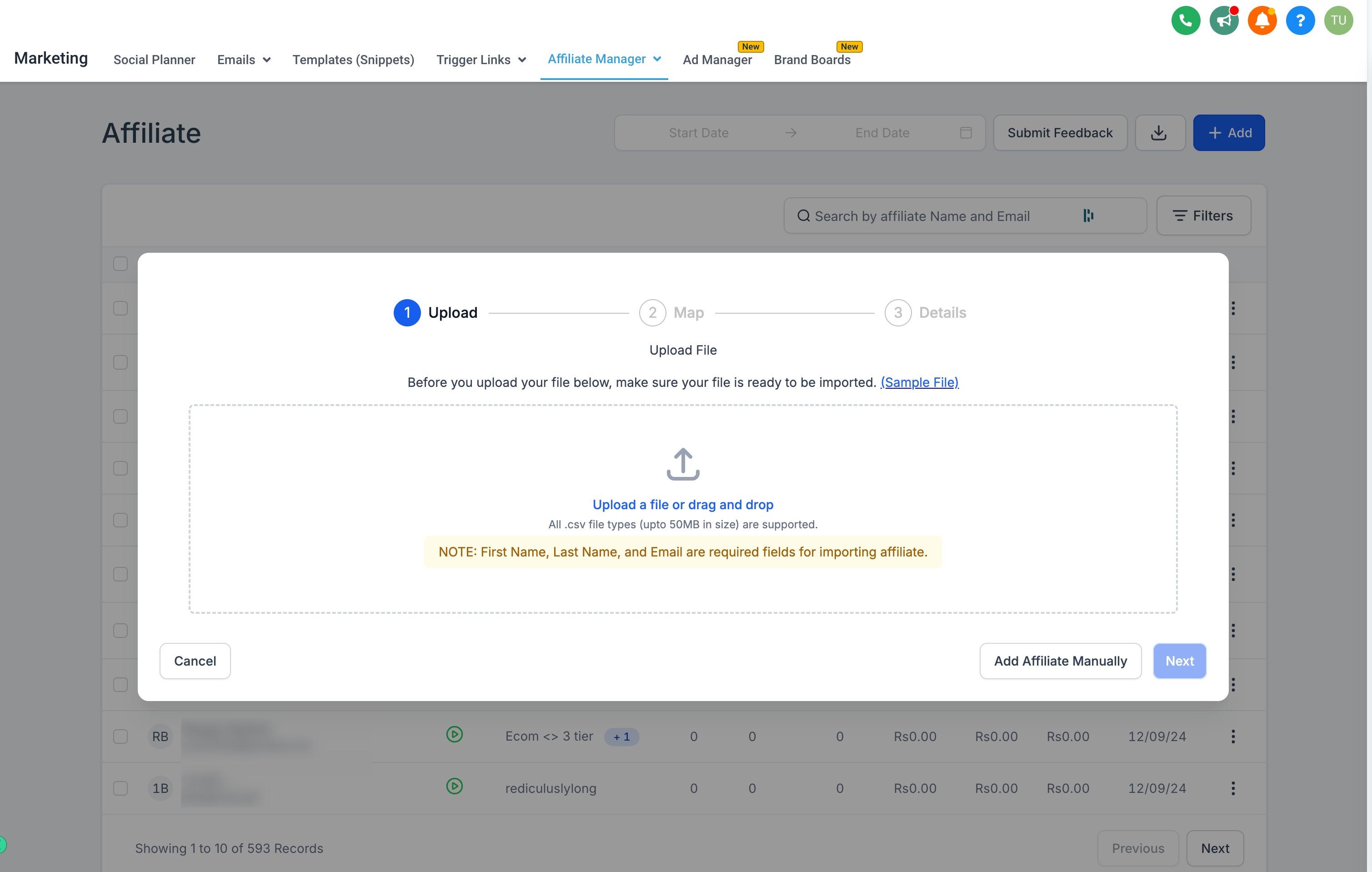Click the download export icon button
This screenshot has width=1372, height=872.
(1160, 133)
